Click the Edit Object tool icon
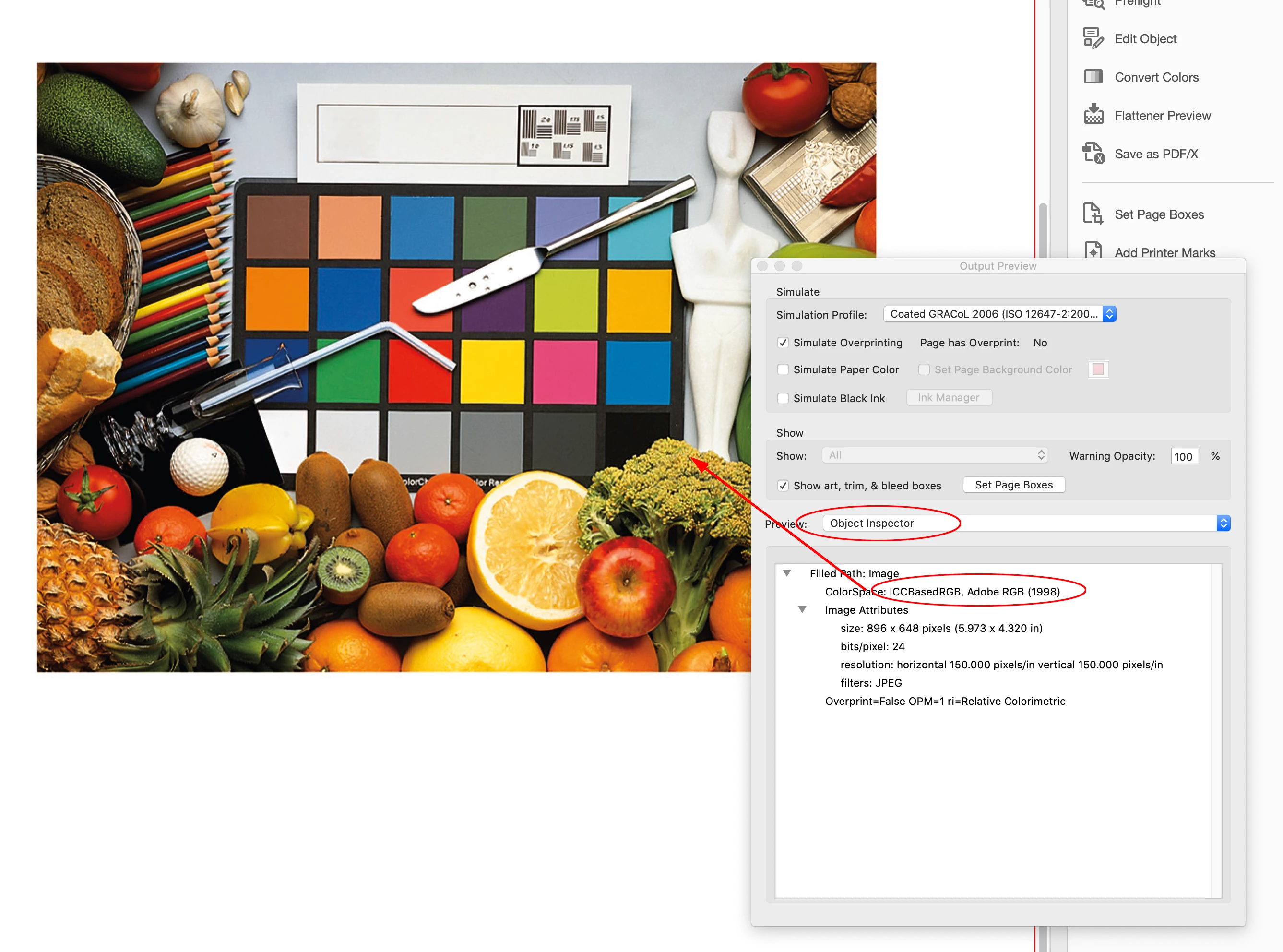 [x=1093, y=38]
